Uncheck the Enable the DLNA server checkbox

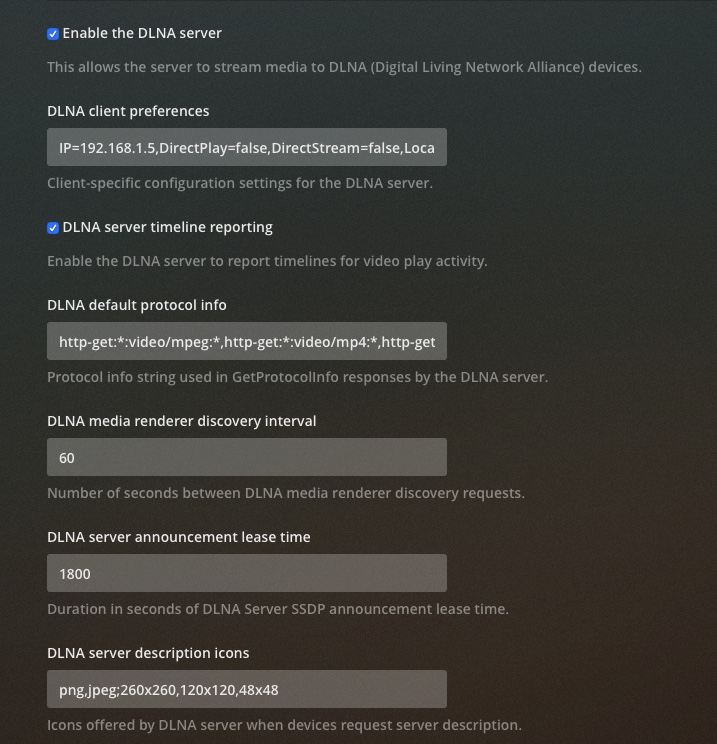[53, 34]
